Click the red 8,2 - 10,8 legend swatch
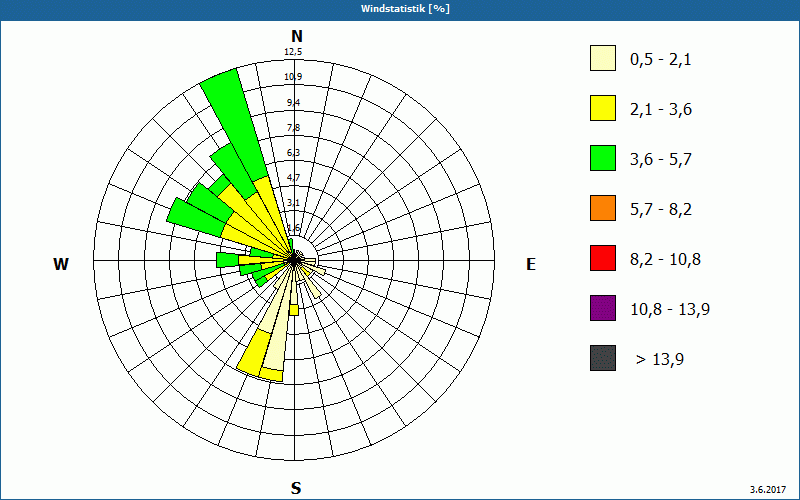800x500 pixels. [603, 258]
